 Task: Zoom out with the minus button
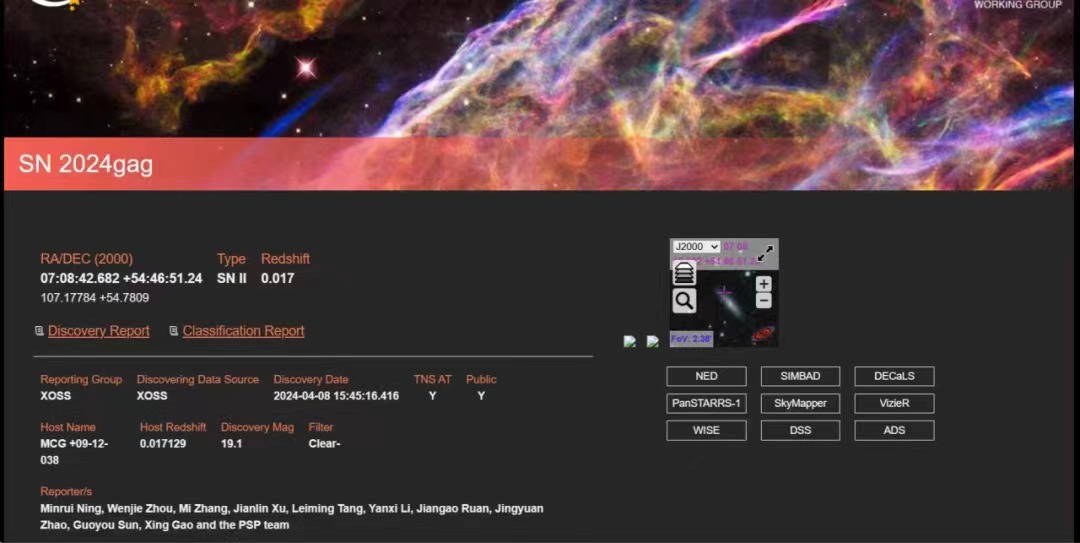[763, 300]
